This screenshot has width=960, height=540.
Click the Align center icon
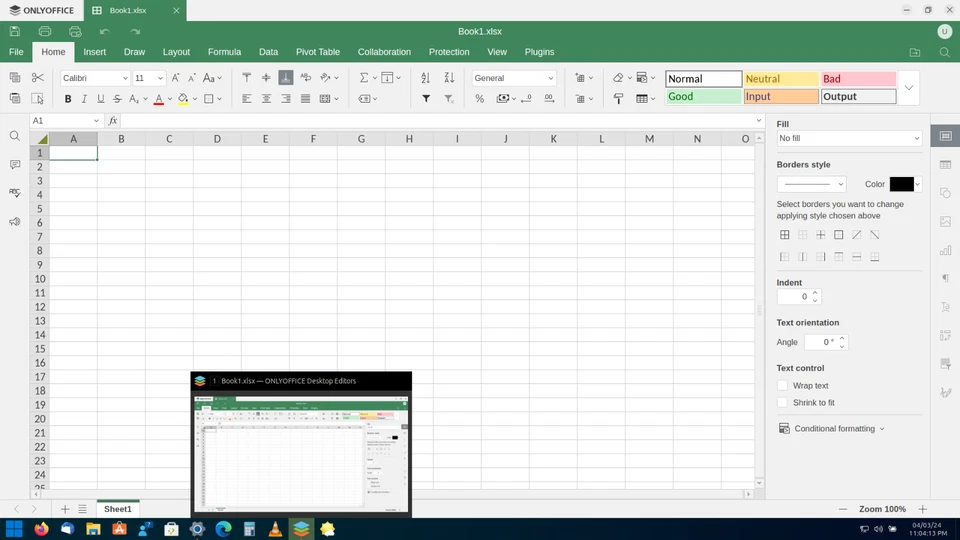(266, 99)
